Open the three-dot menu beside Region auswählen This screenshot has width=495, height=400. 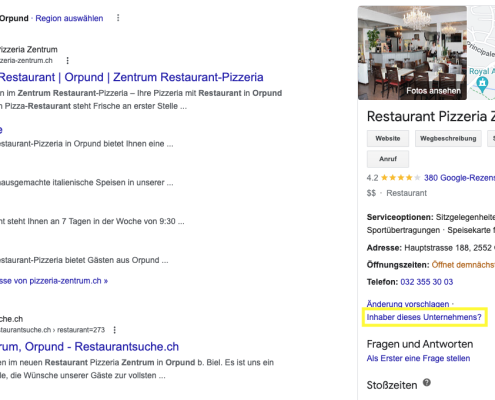118,18
